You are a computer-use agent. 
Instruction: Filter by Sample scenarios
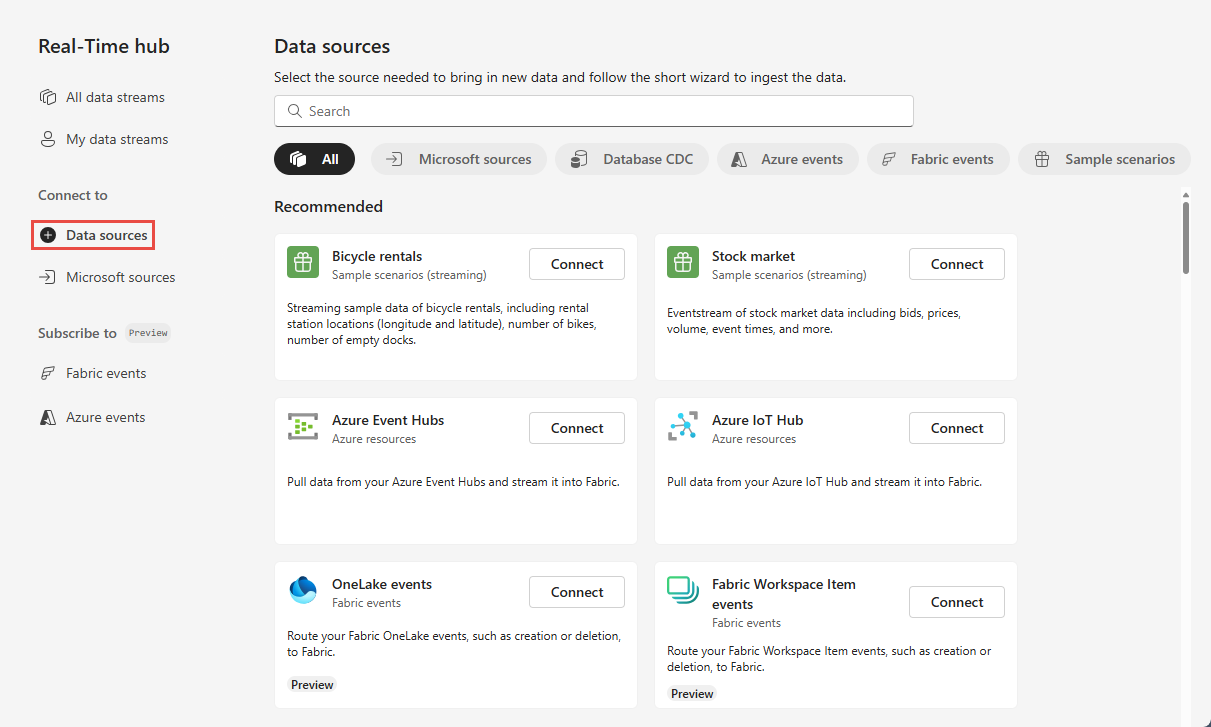[x=1104, y=159]
